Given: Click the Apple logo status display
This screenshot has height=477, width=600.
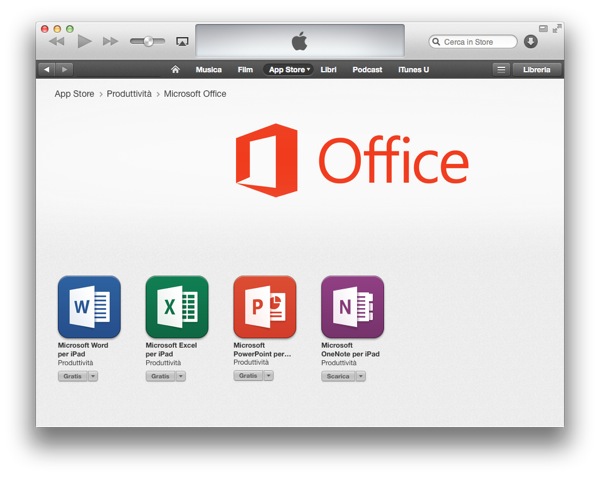Looking at the screenshot, I should [x=300, y=41].
